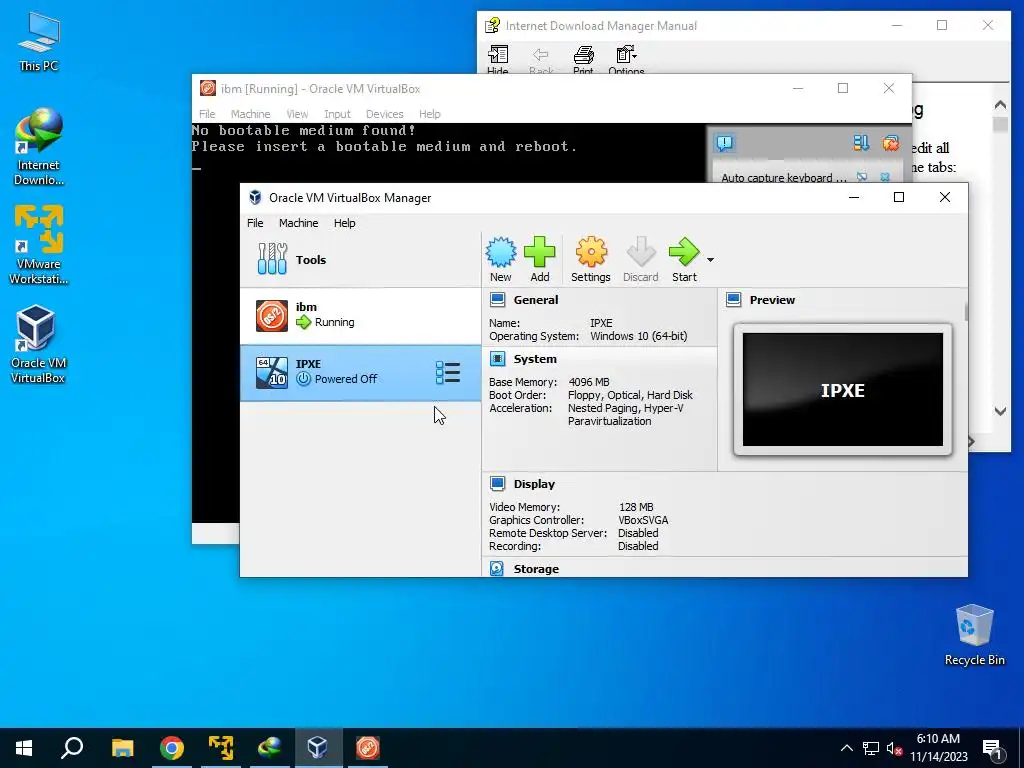
Task: Click ibm VM window title bar icon
Action: click(x=208, y=88)
